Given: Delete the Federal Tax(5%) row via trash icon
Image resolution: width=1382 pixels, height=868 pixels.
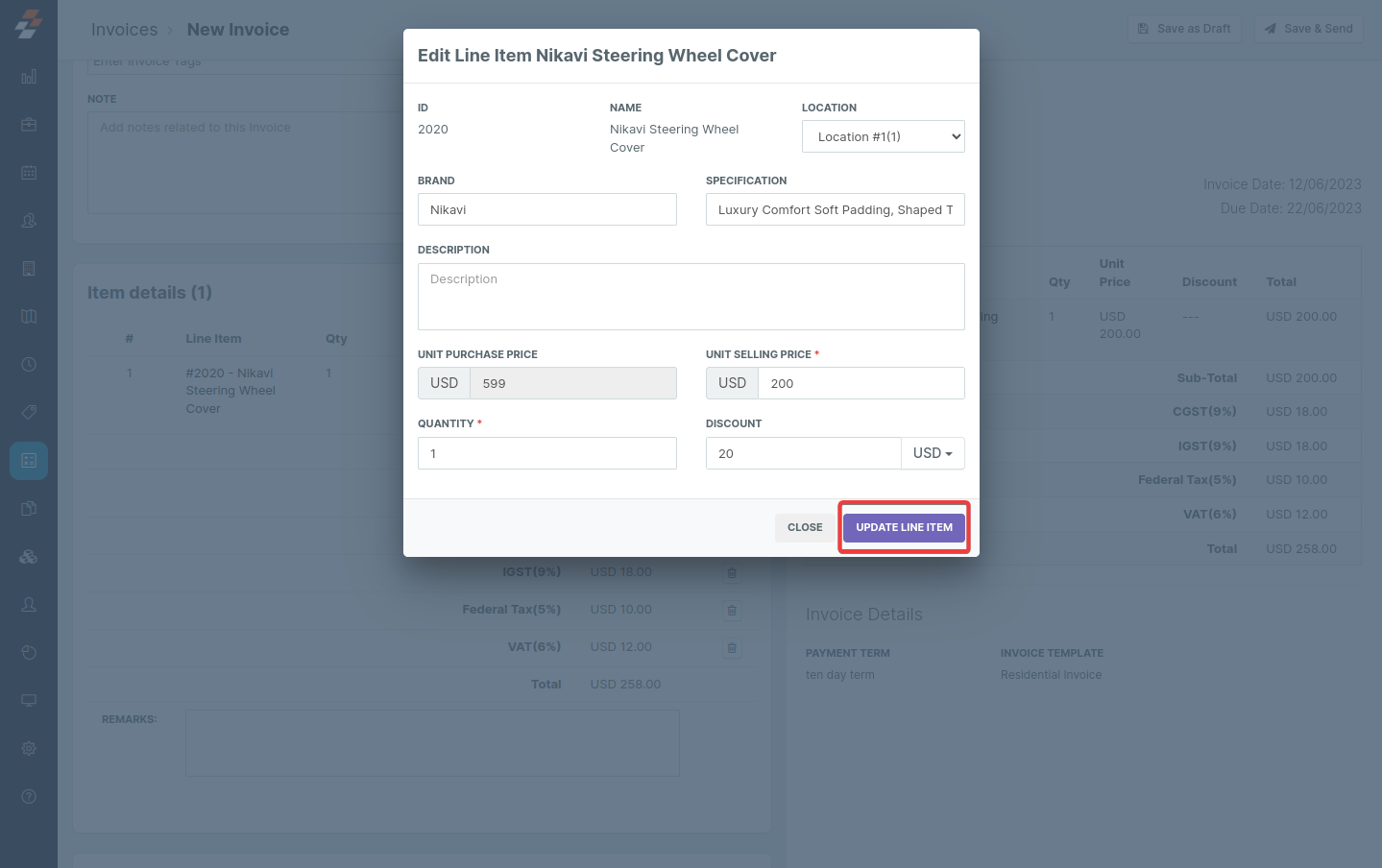Looking at the screenshot, I should [x=732, y=611].
